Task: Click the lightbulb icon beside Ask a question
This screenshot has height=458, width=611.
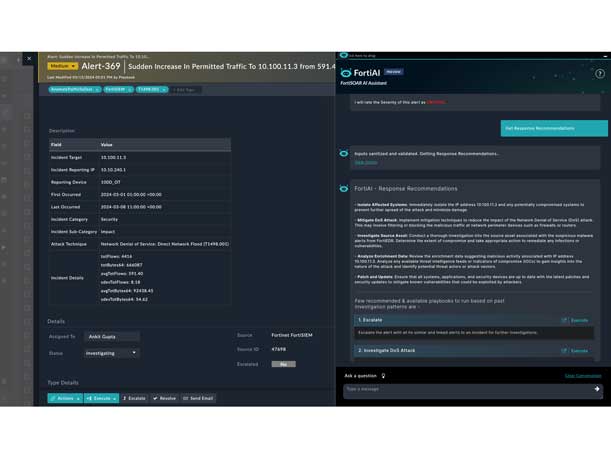Action: (383, 376)
